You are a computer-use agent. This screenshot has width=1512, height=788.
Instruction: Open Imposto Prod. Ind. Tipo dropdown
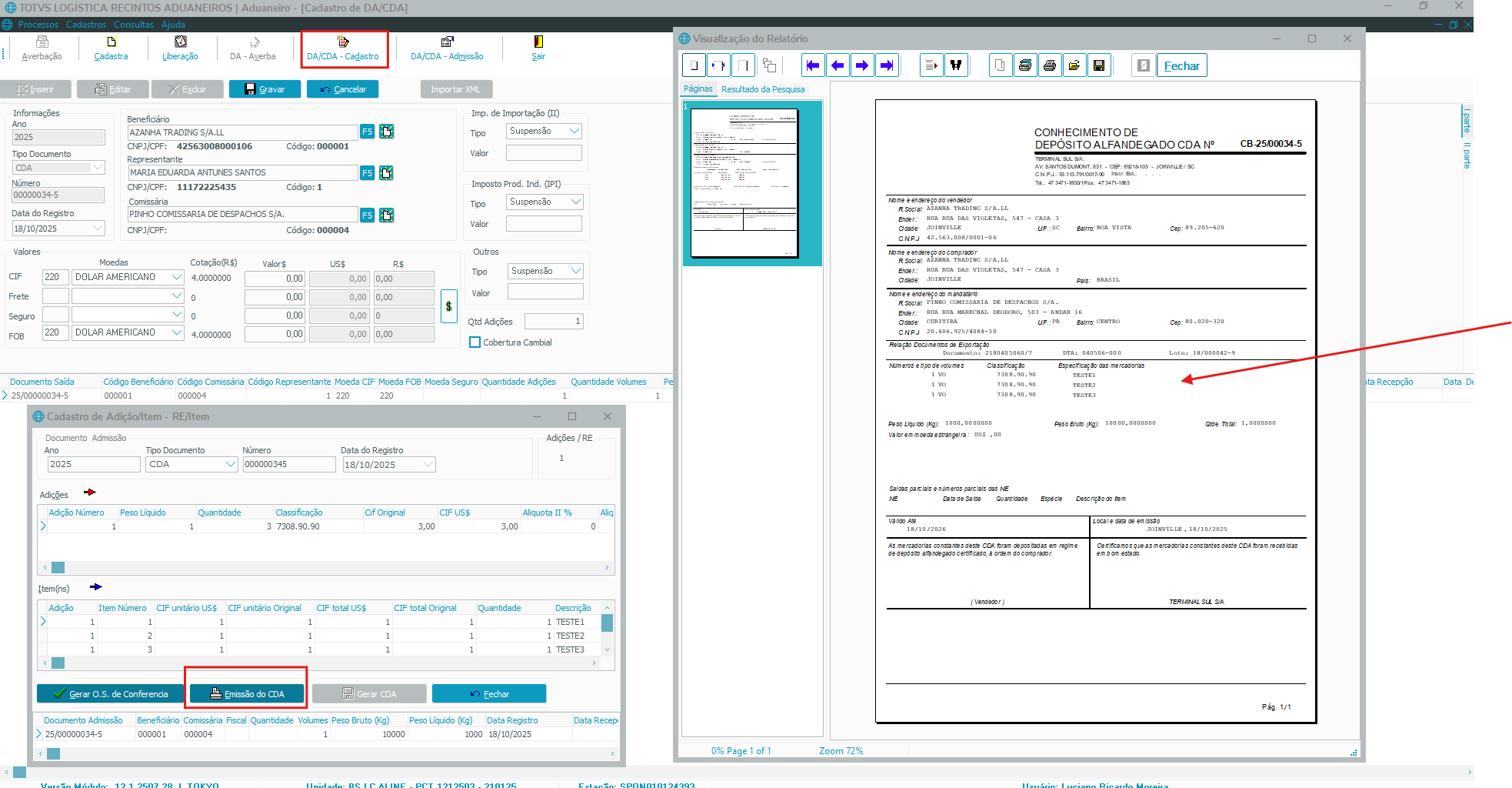click(x=575, y=202)
